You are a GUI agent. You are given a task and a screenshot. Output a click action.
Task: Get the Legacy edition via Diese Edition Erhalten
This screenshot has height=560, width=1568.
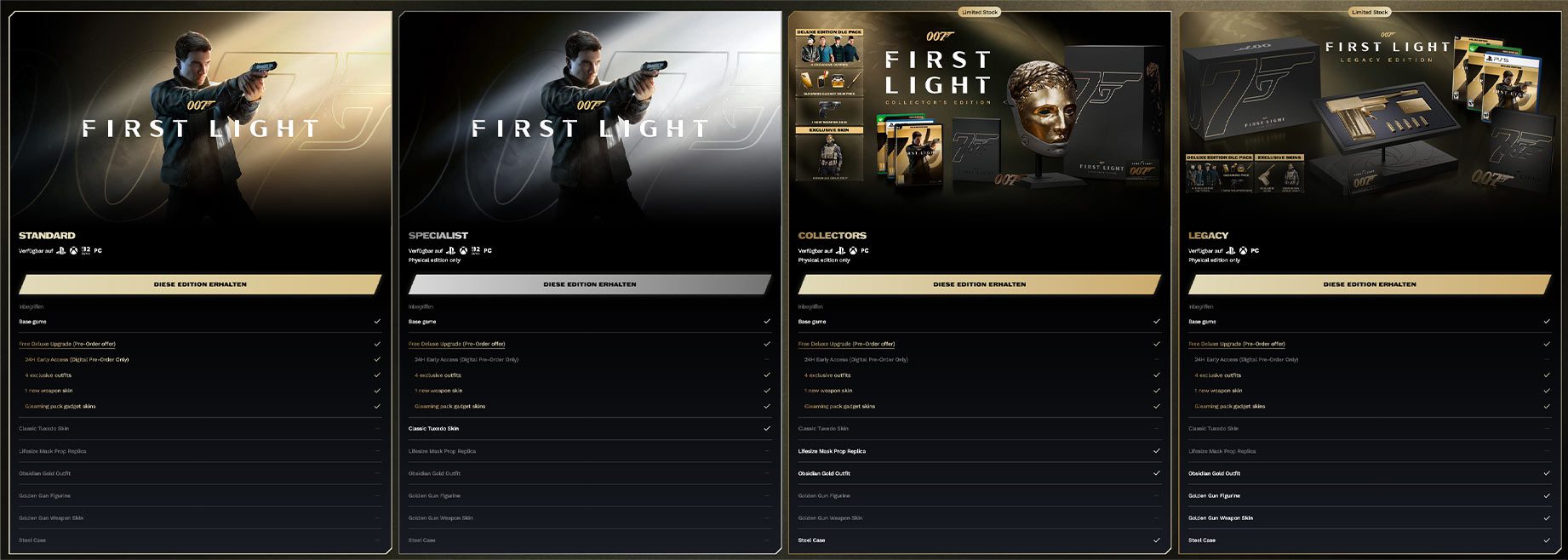pos(1370,284)
